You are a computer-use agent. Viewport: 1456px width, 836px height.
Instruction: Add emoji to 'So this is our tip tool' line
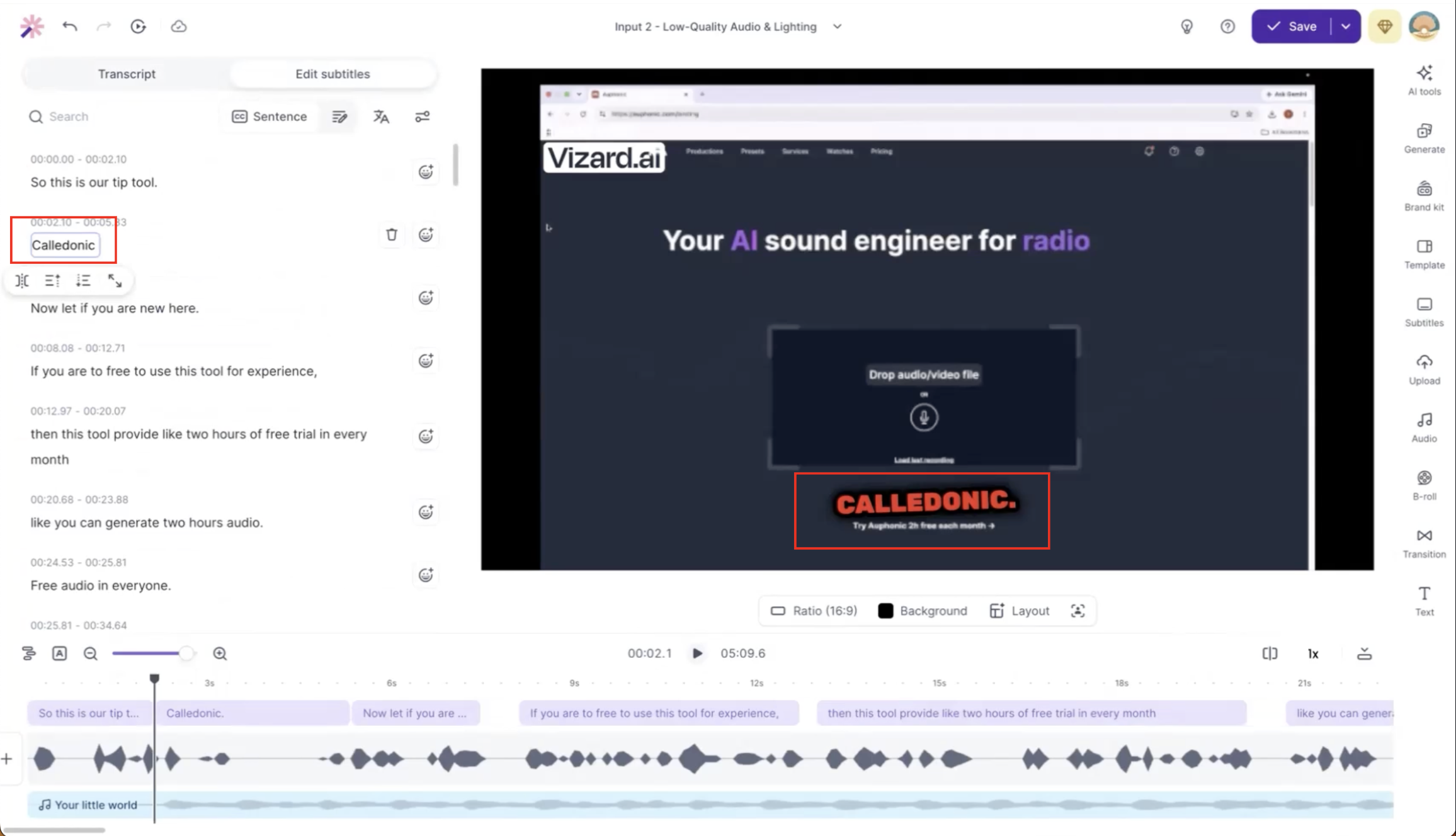[426, 171]
